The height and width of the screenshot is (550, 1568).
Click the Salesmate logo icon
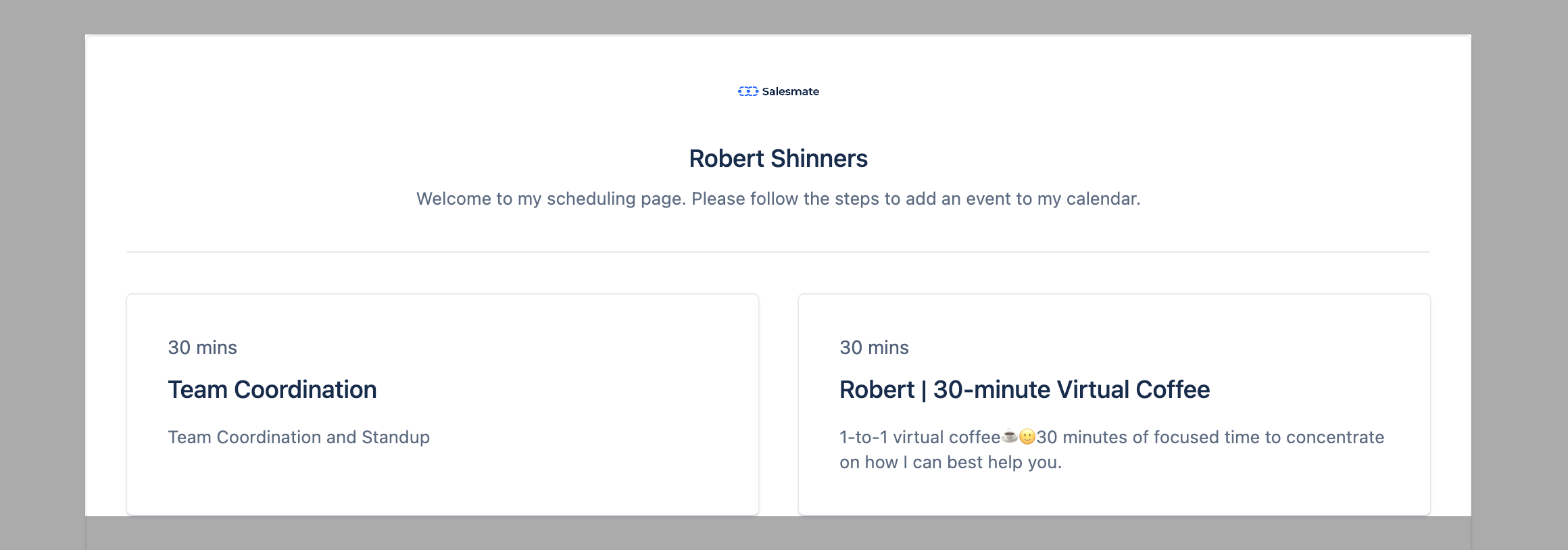coord(748,91)
